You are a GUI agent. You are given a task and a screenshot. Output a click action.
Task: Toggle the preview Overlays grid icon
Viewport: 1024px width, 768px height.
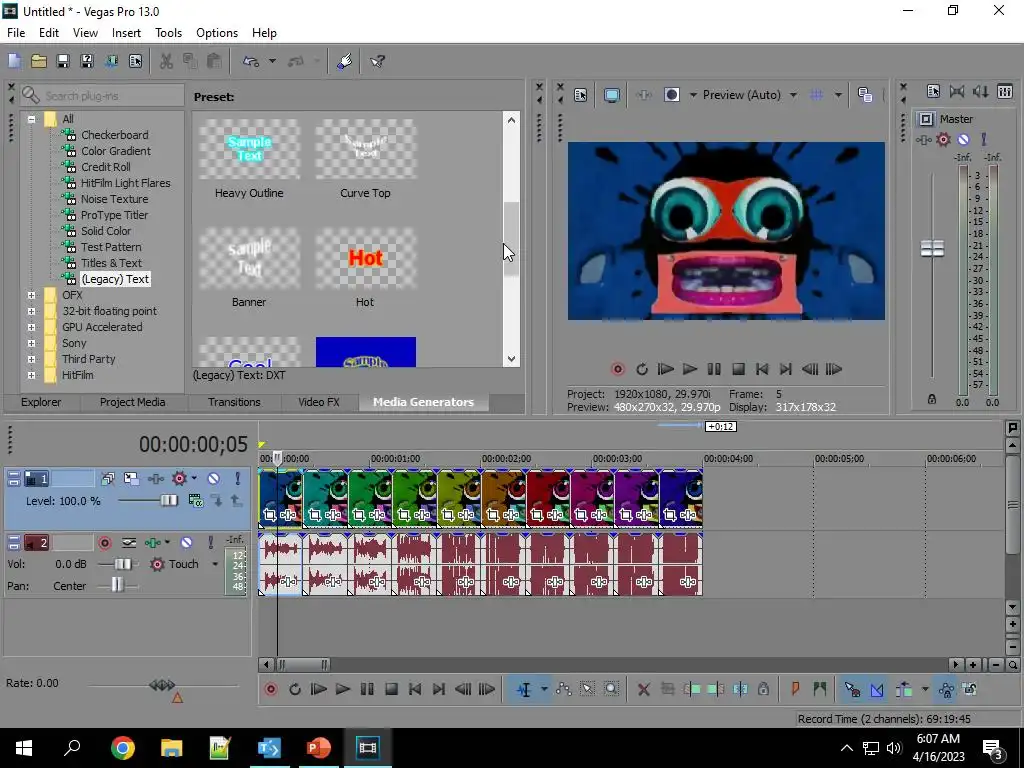tap(816, 95)
